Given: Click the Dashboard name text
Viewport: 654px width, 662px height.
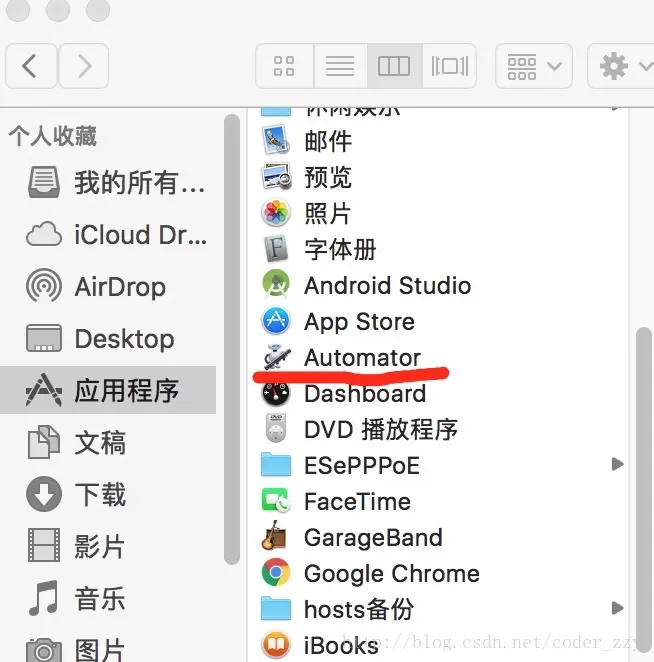Looking at the screenshot, I should coord(365,394).
